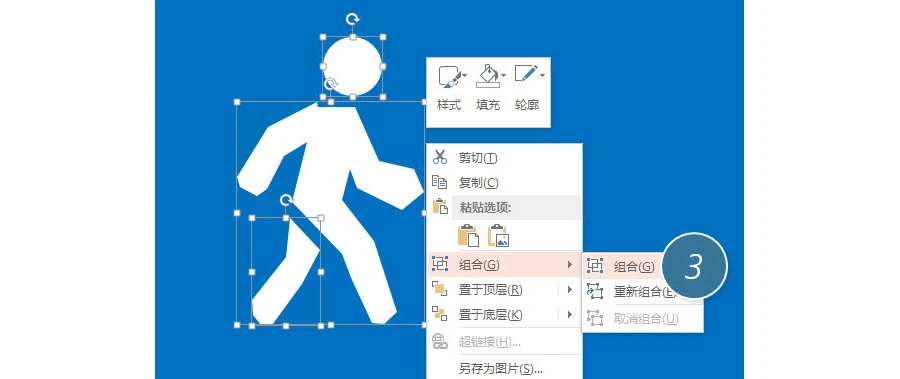Click the rotation handle at the body's neck

tap(331, 84)
